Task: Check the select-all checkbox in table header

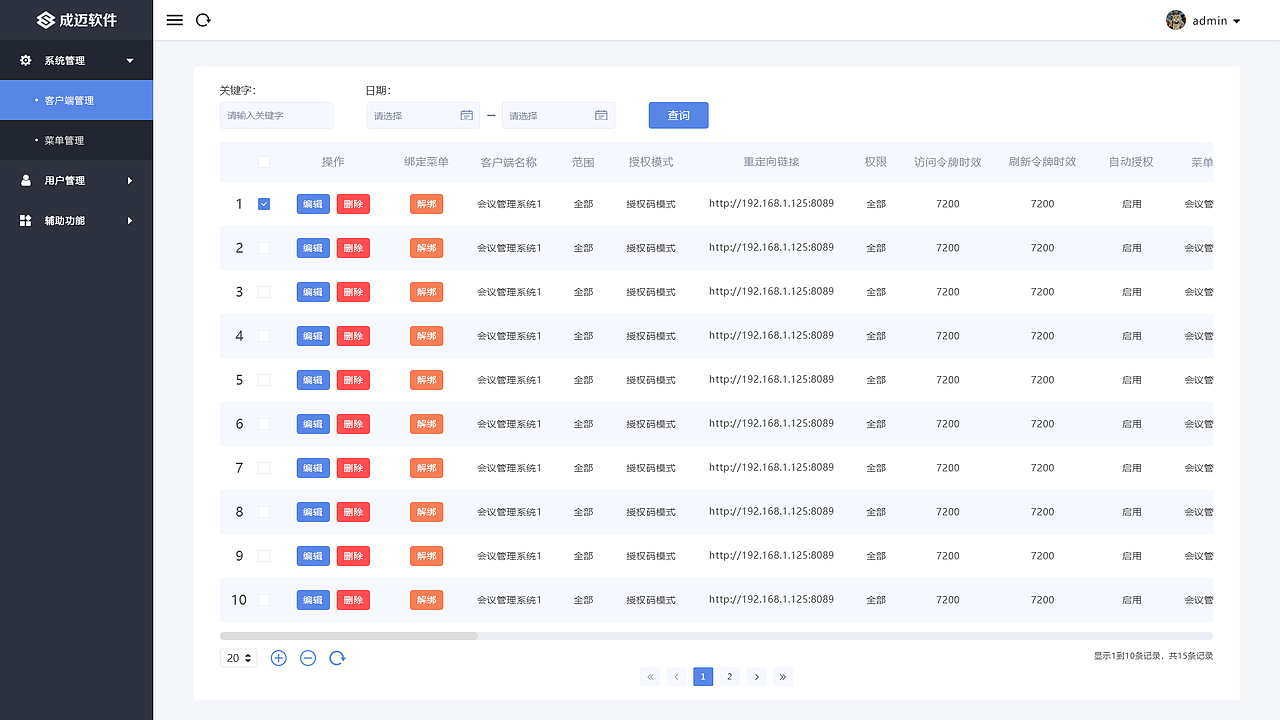Action: (x=264, y=161)
